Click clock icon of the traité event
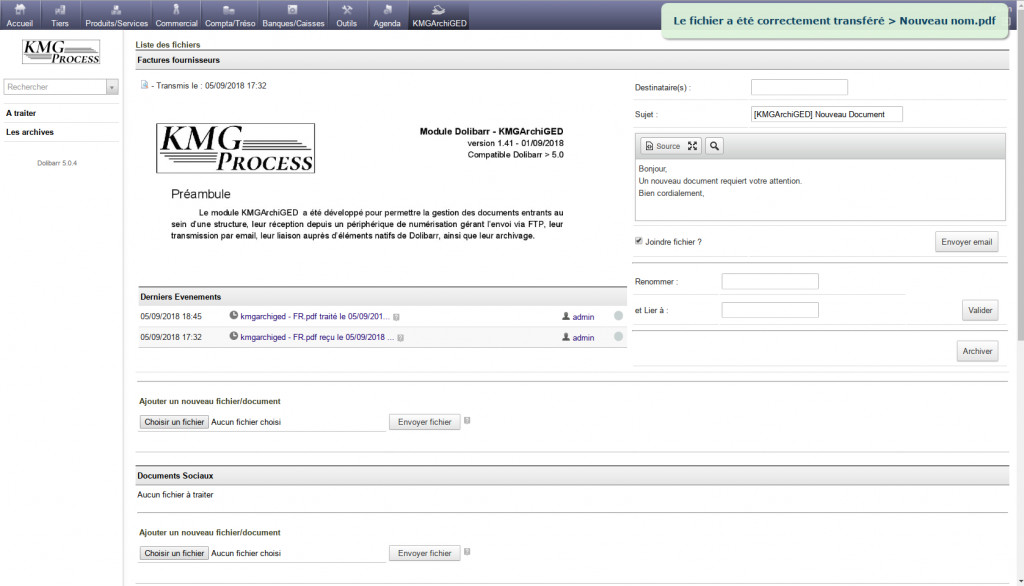Image resolution: width=1024 pixels, height=586 pixels. [234, 316]
